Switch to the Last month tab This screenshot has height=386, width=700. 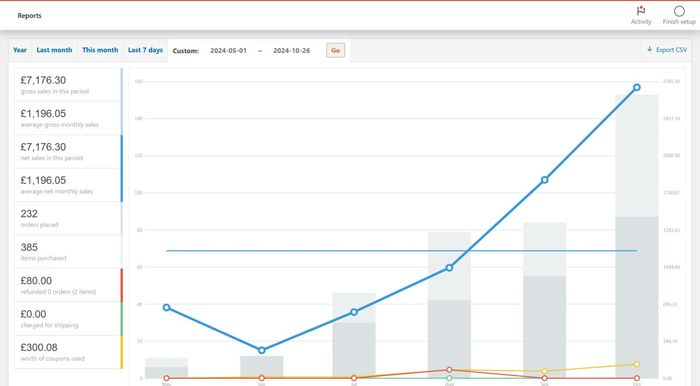click(54, 50)
